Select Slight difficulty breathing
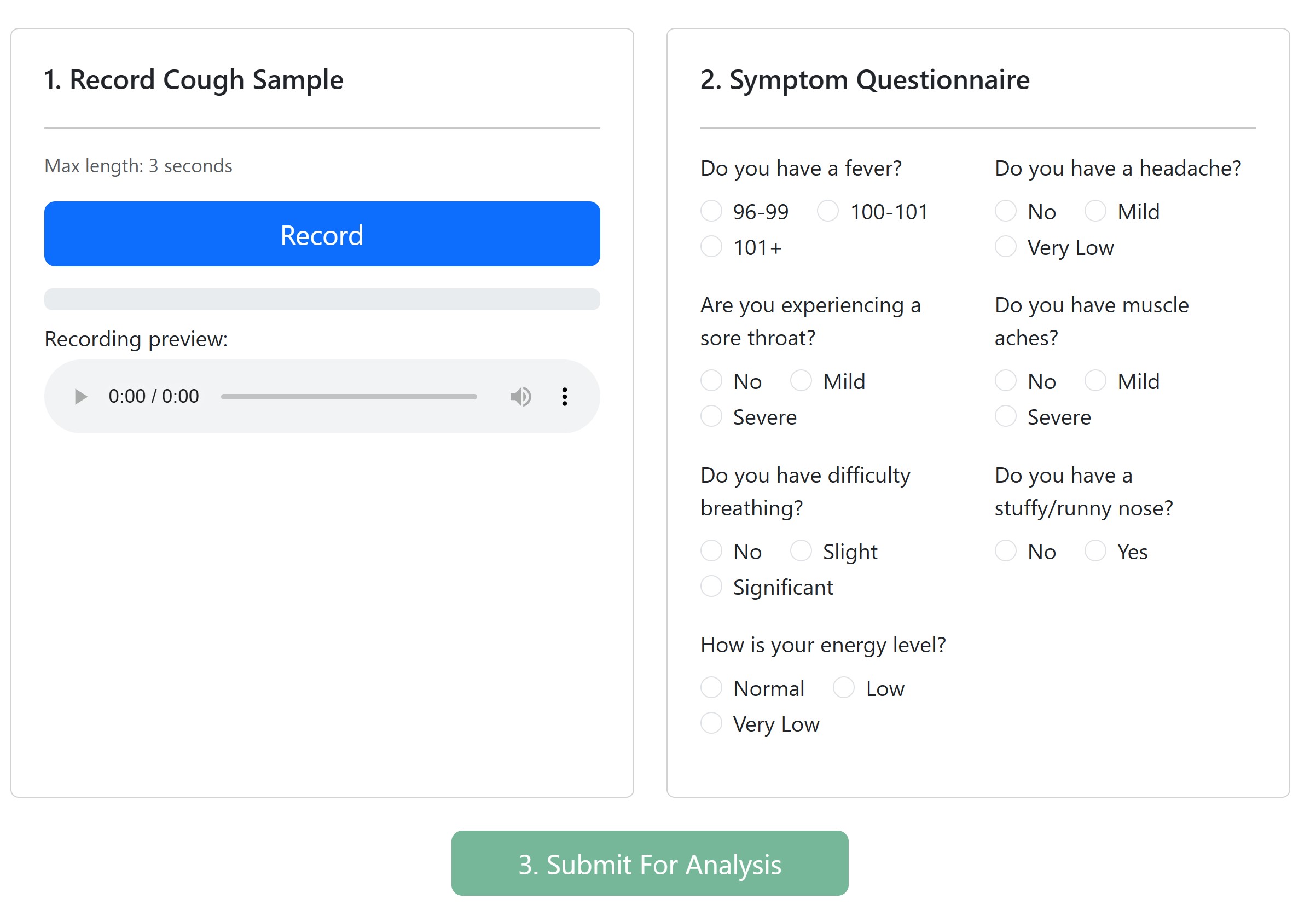This screenshot has height=922, width=1316. pyautogui.click(x=801, y=550)
